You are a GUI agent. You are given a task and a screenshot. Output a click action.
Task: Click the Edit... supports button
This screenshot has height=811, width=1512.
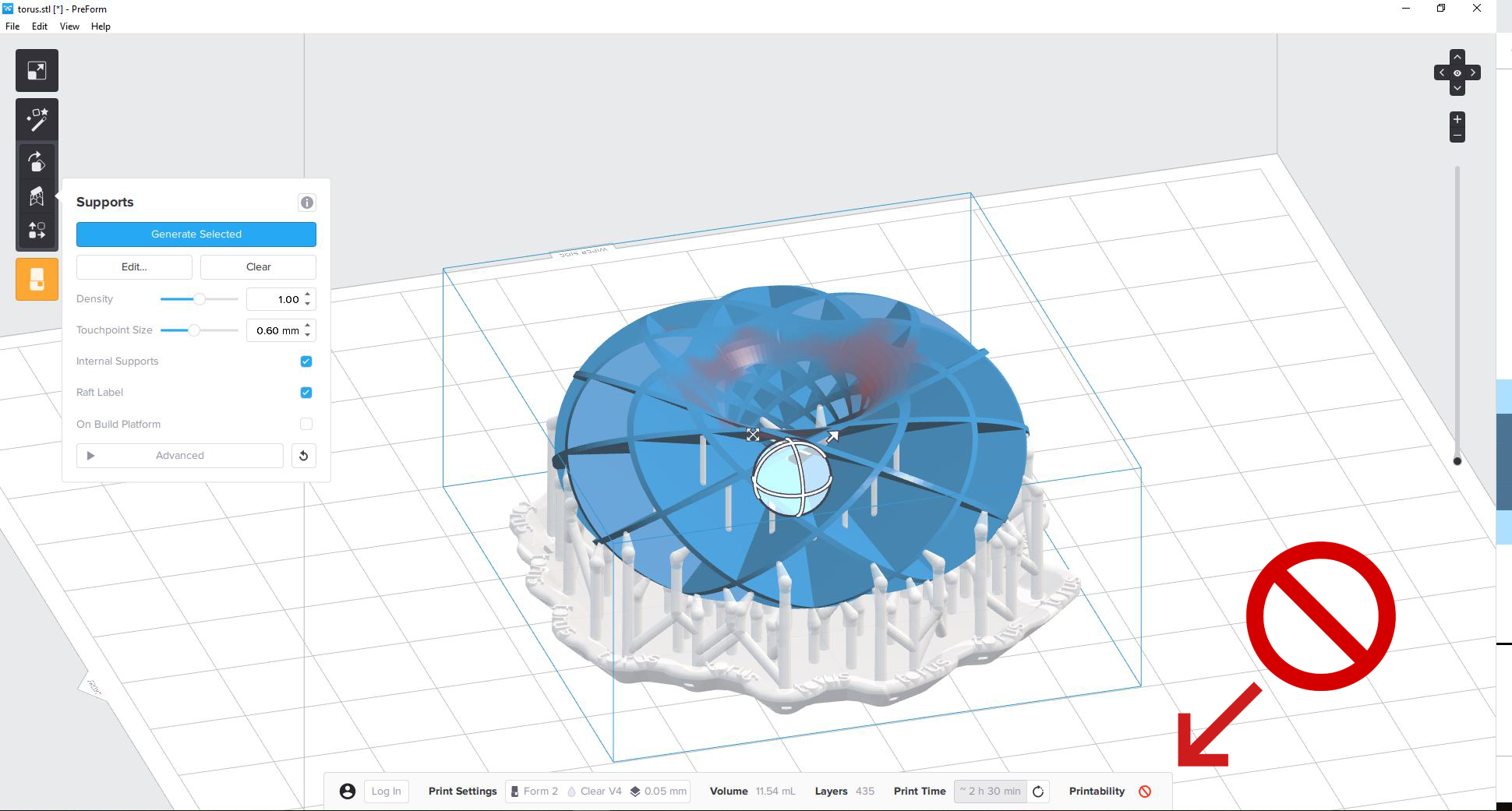click(134, 267)
